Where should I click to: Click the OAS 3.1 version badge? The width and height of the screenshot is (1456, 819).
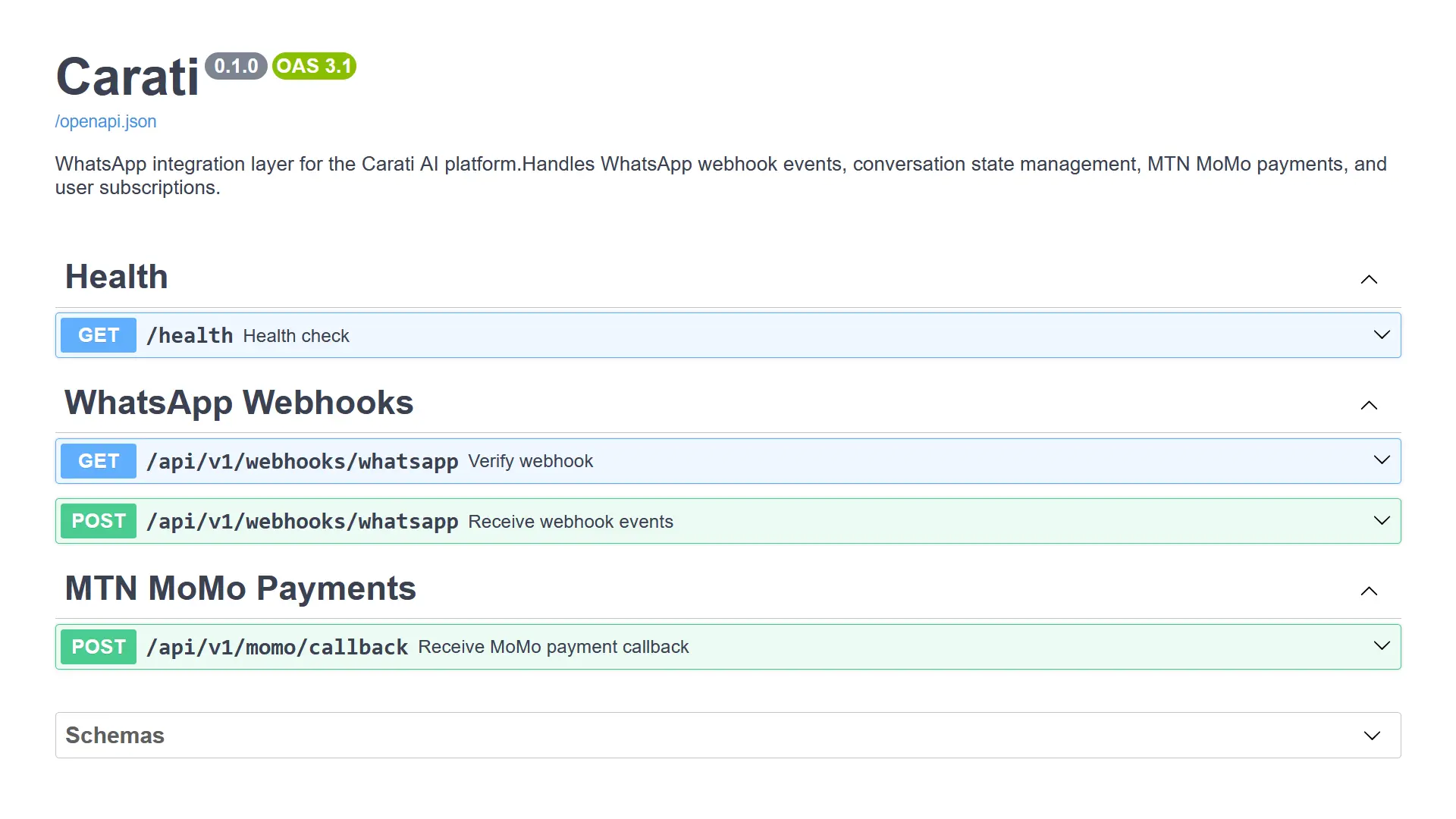[314, 66]
